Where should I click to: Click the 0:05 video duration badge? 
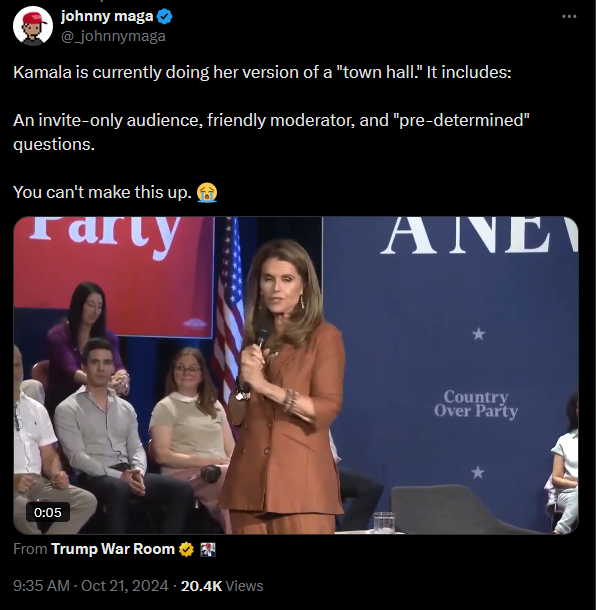click(x=48, y=512)
